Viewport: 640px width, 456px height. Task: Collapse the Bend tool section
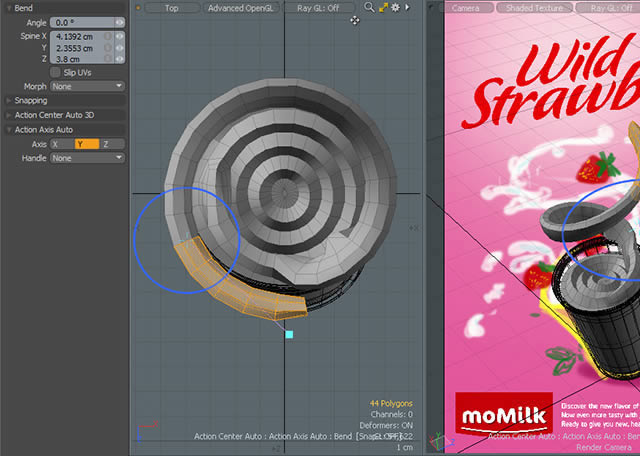[9, 8]
